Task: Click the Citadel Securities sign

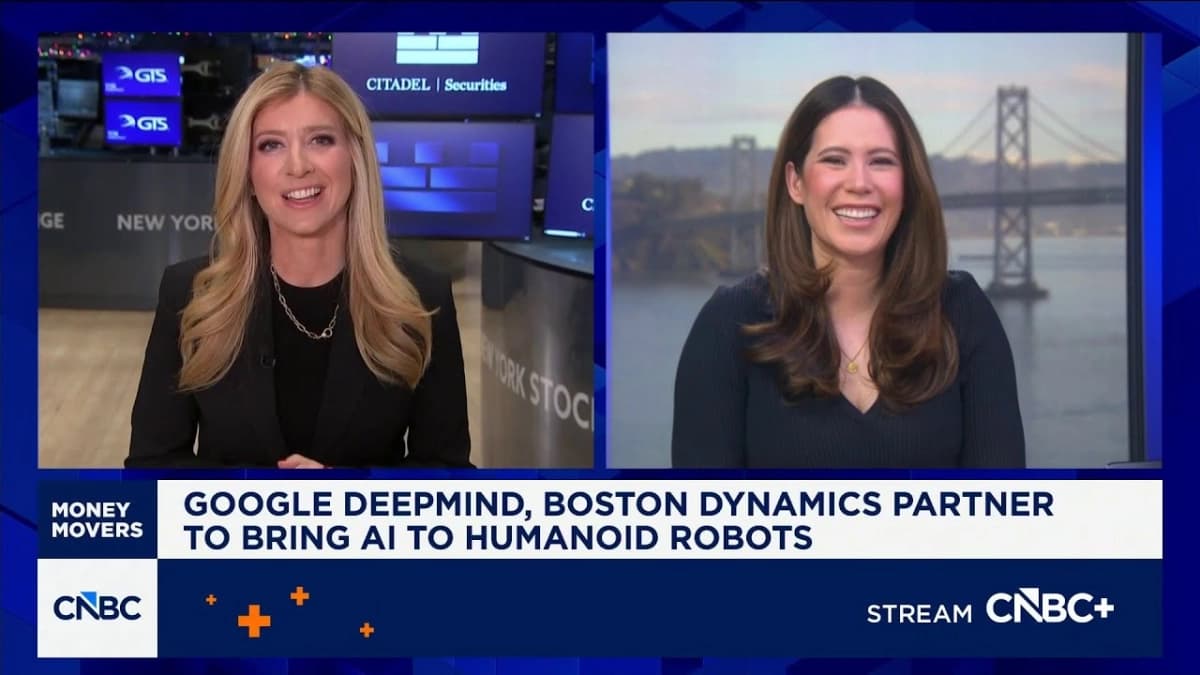Action: pos(436,85)
